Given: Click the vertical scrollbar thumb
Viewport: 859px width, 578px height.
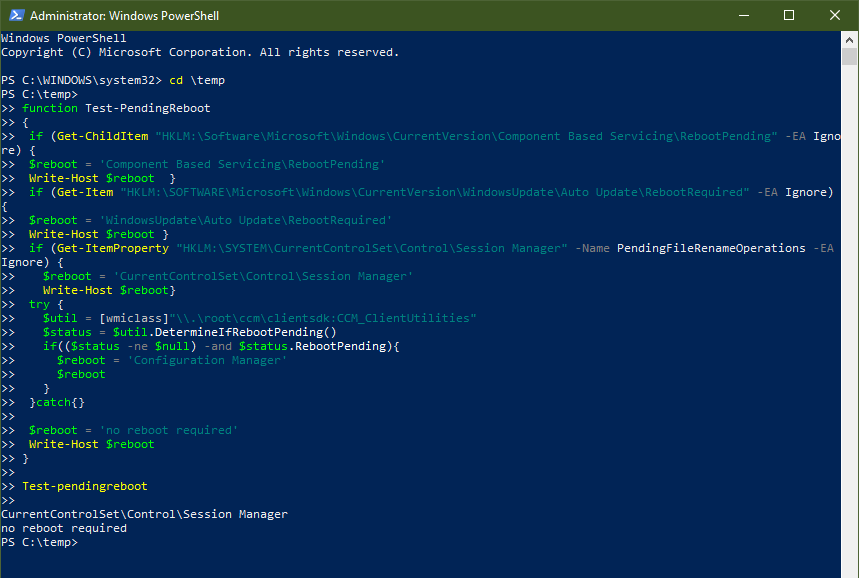Looking at the screenshot, I should pyautogui.click(x=849, y=56).
